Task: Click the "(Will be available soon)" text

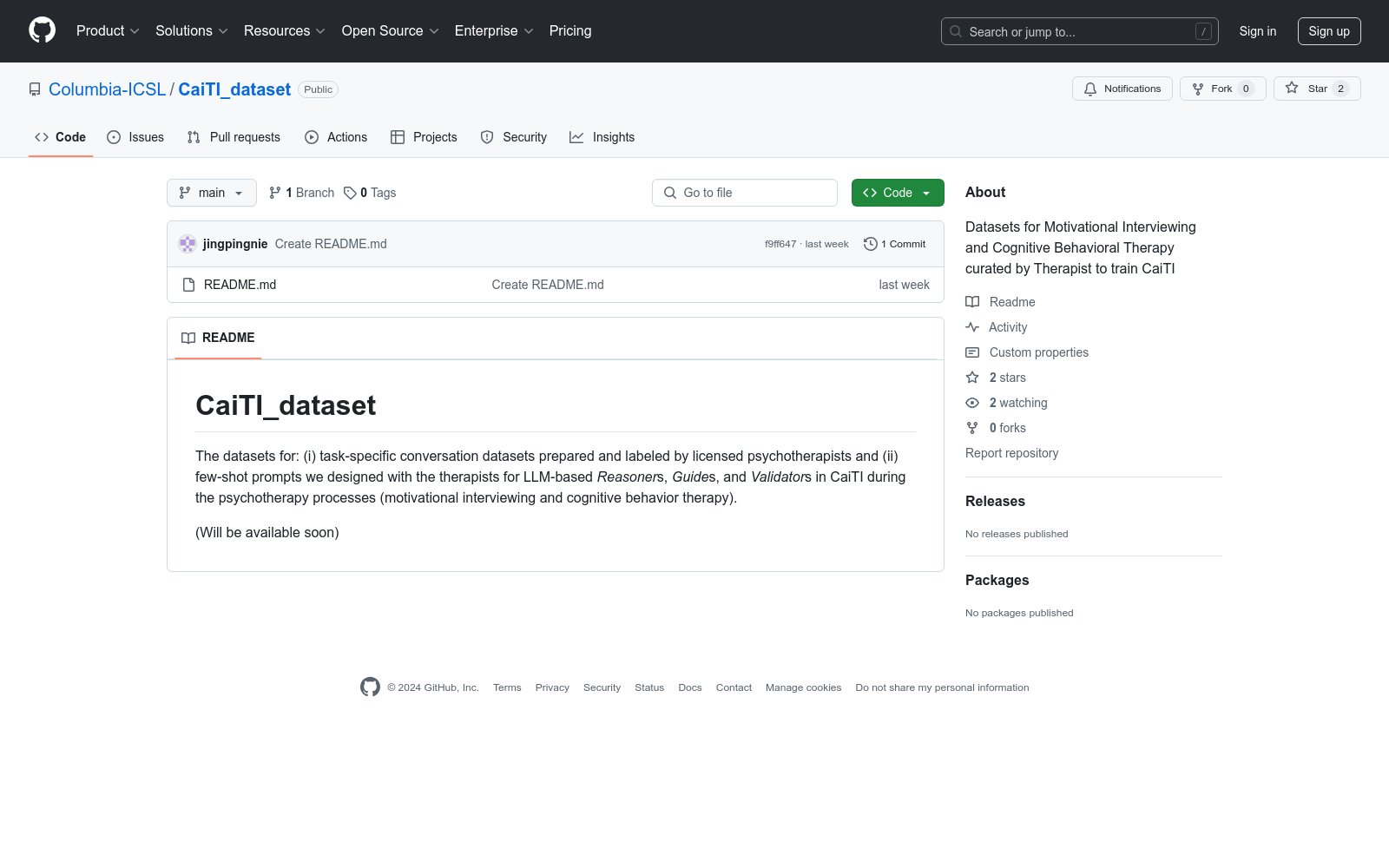Action: (x=267, y=533)
